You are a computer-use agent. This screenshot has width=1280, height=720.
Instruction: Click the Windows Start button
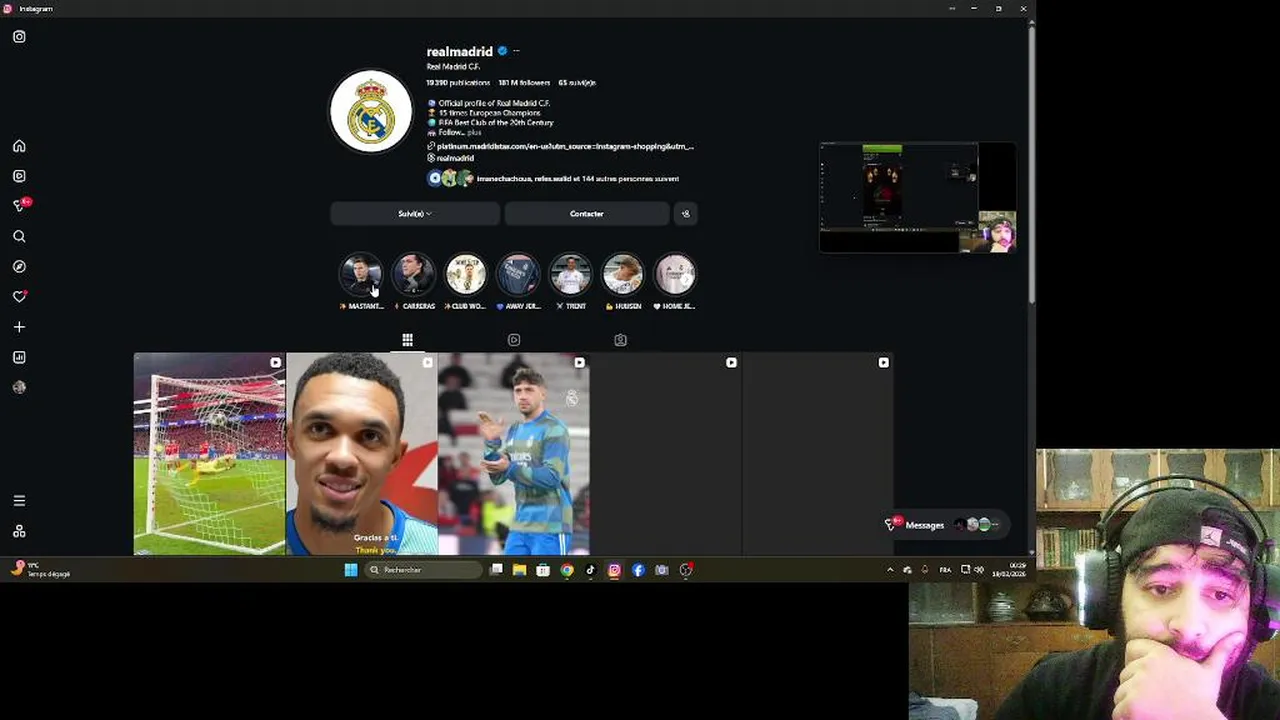(351, 570)
